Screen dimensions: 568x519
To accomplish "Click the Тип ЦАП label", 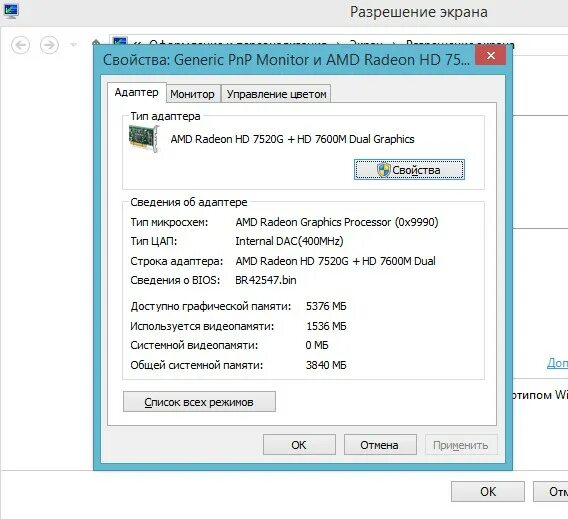I will (154, 241).
